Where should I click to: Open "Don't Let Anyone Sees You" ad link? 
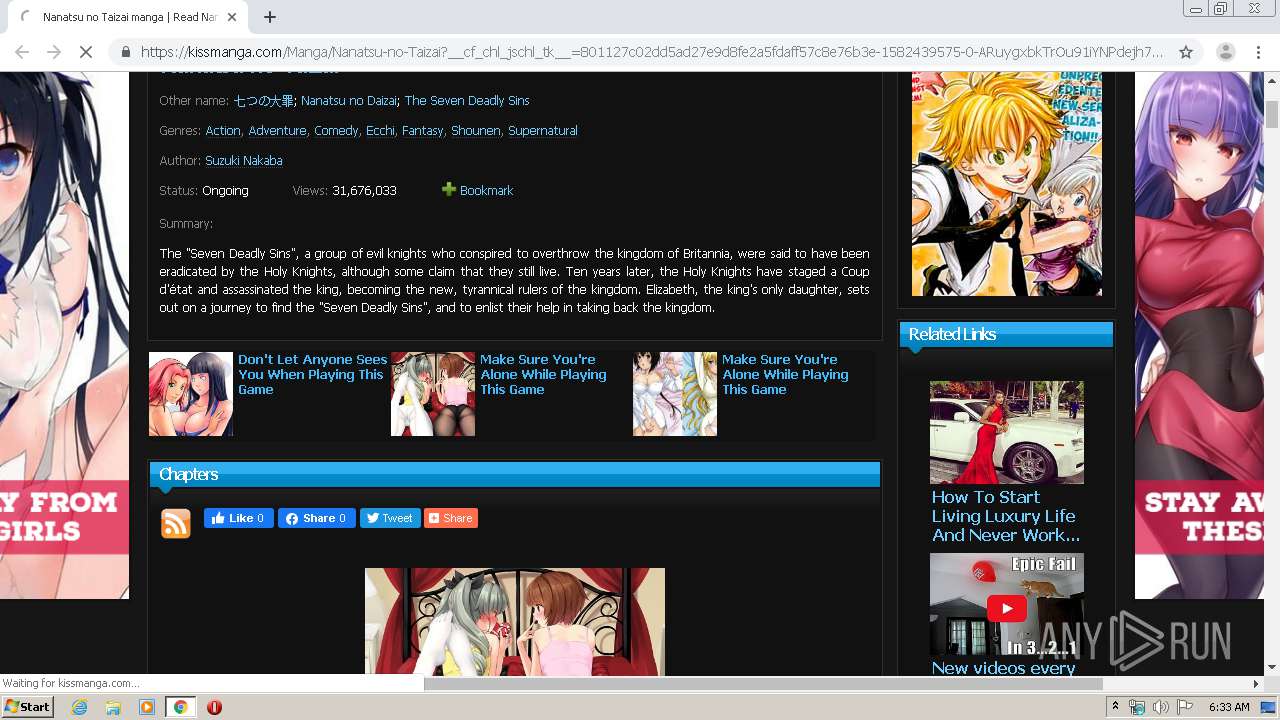click(312, 374)
